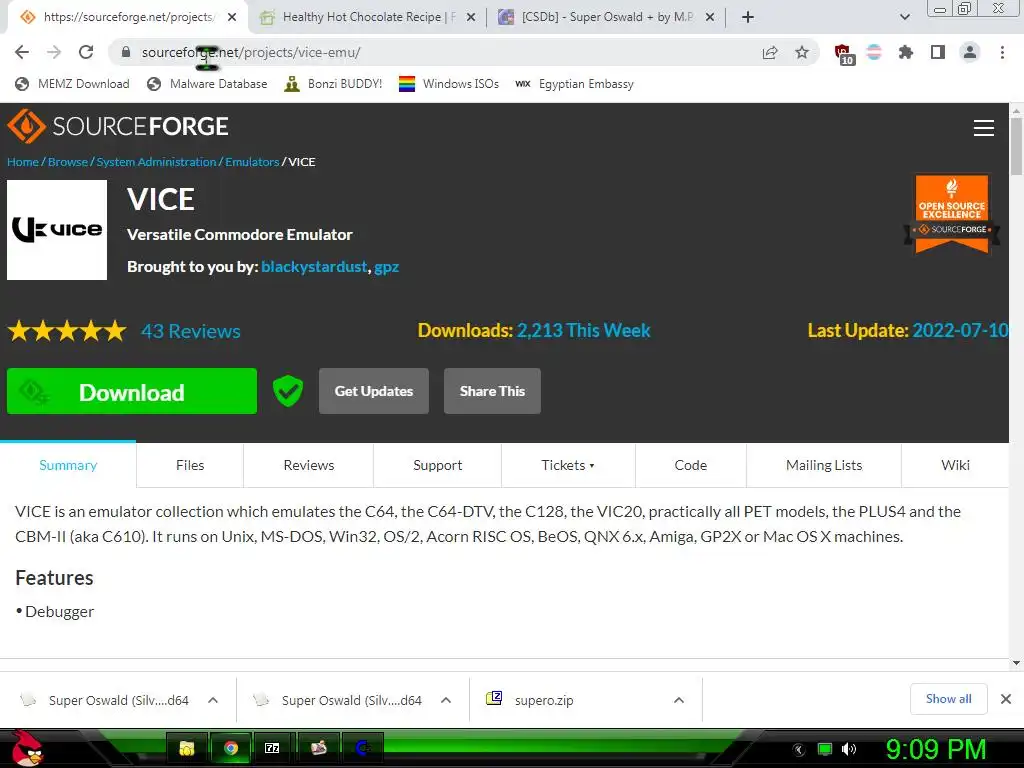Viewport: 1024px width, 768px height.
Task: Select the Wiki tab
Action: coord(955,465)
